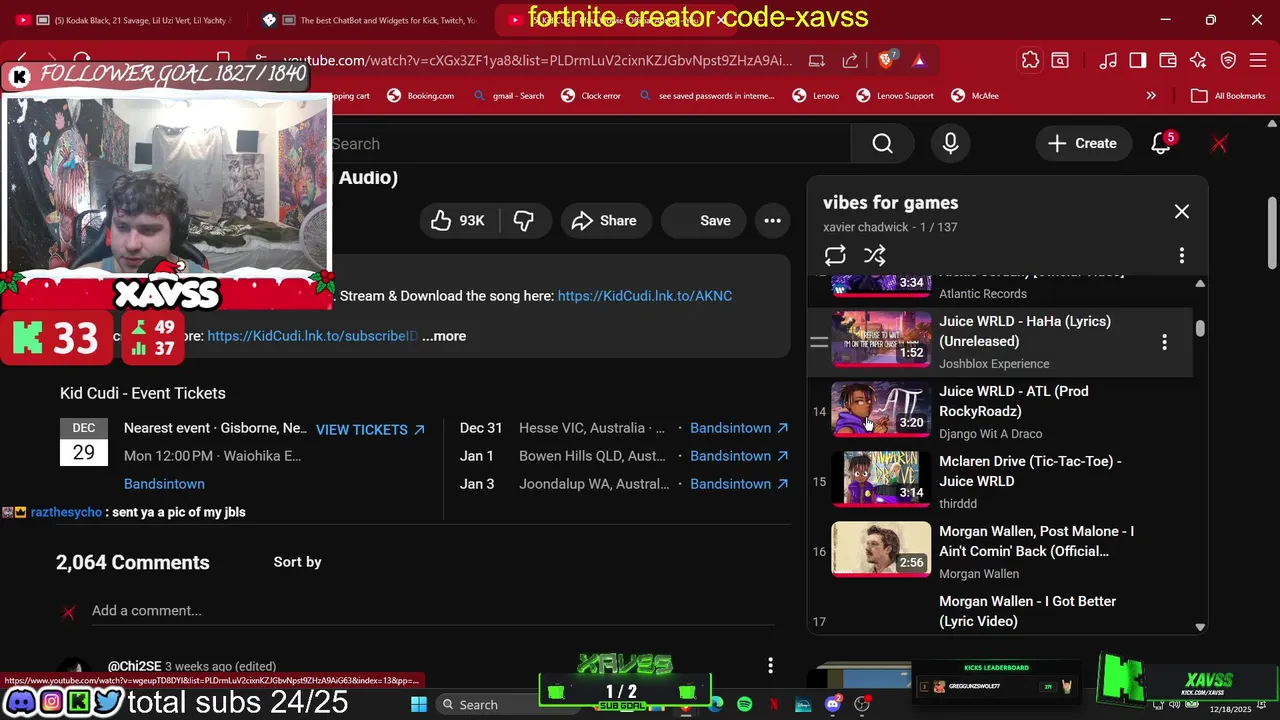The image size is (1280, 720).
Task: Click the Windows Start button
Action: [x=419, y=705]
